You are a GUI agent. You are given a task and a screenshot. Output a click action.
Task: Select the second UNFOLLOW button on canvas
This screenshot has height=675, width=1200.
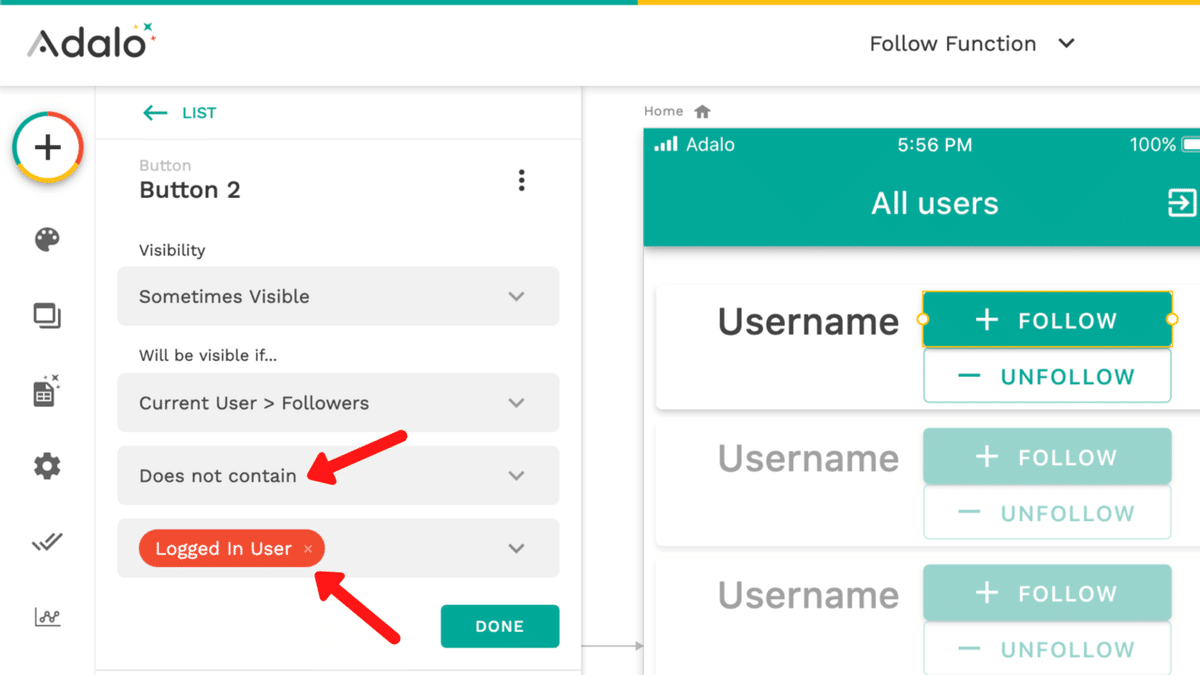click(x=1047, y=513)
